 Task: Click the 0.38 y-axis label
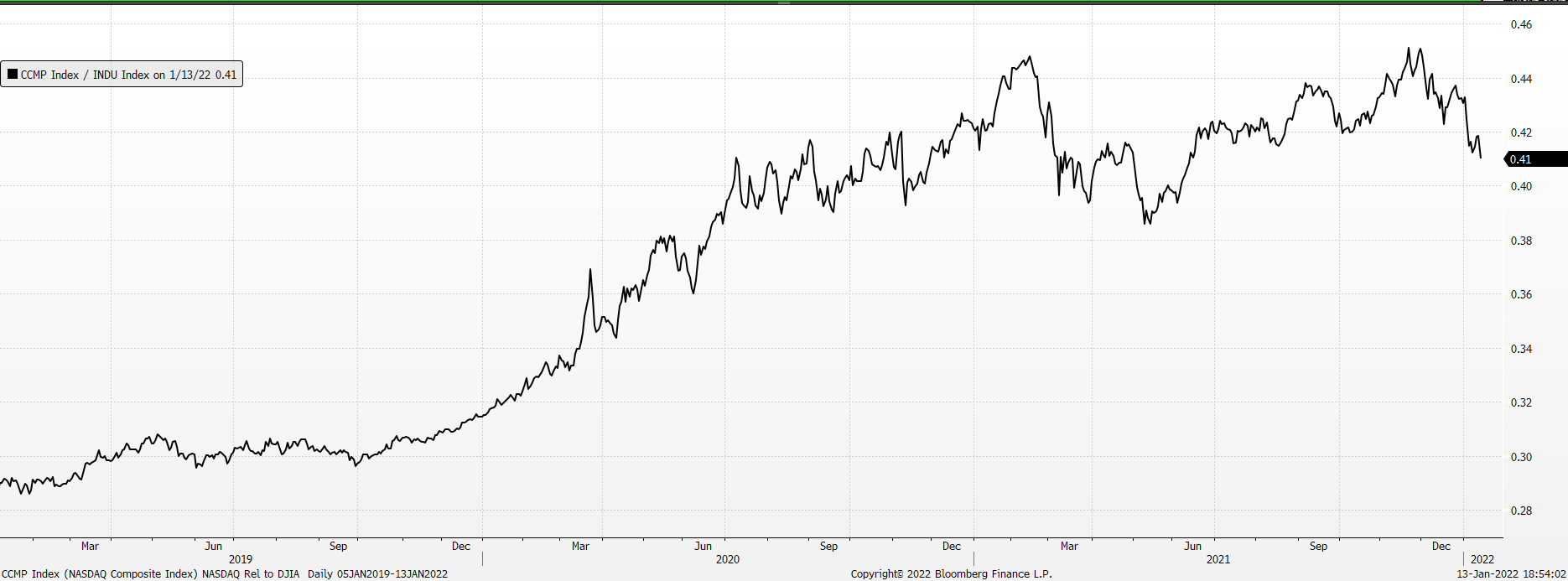click(x=1521, y=241)
